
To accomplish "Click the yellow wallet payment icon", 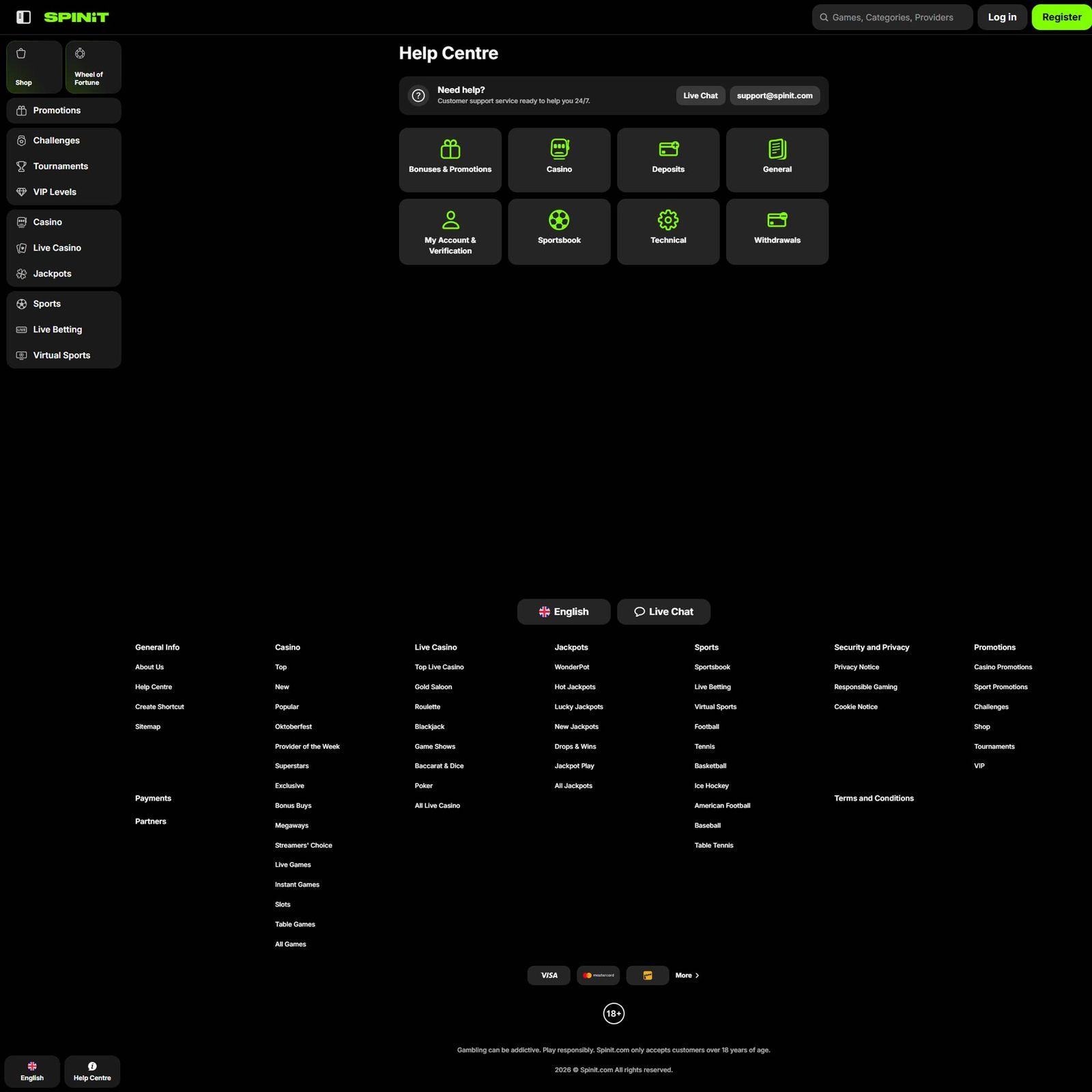I will 648,975.
